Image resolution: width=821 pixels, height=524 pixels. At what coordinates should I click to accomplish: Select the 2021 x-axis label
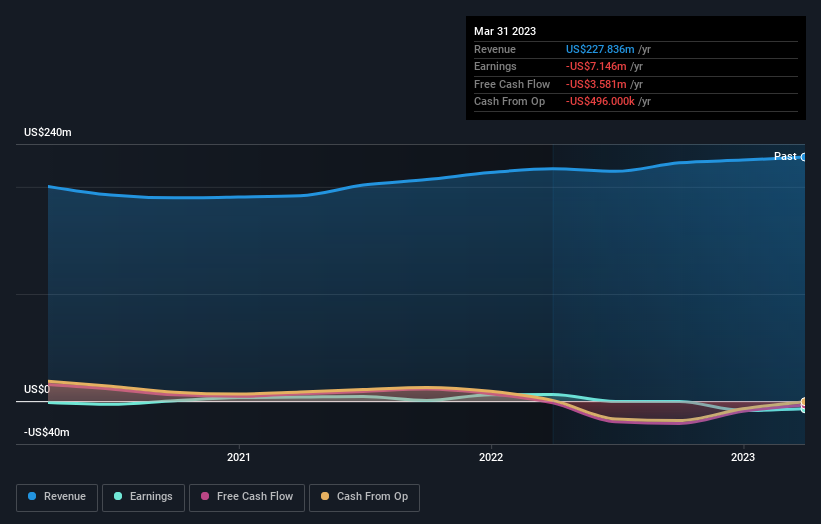tap(239, 457)
